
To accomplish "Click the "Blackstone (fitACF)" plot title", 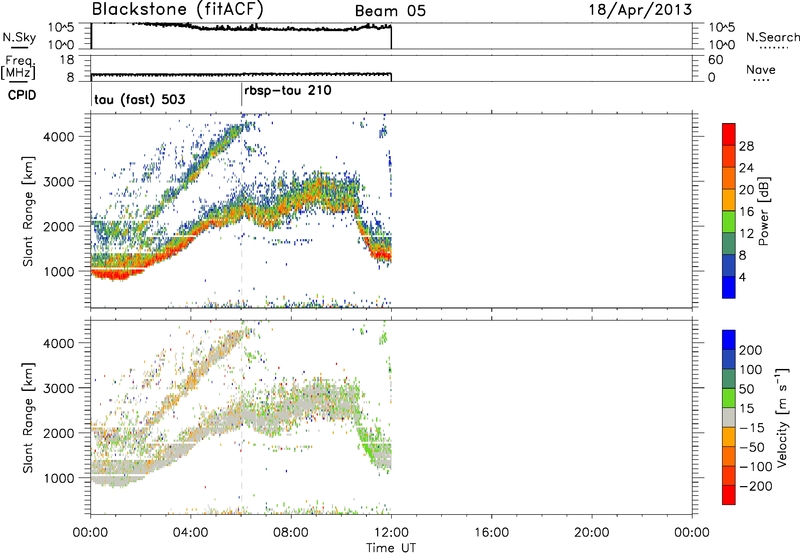I will click(177, 9).
